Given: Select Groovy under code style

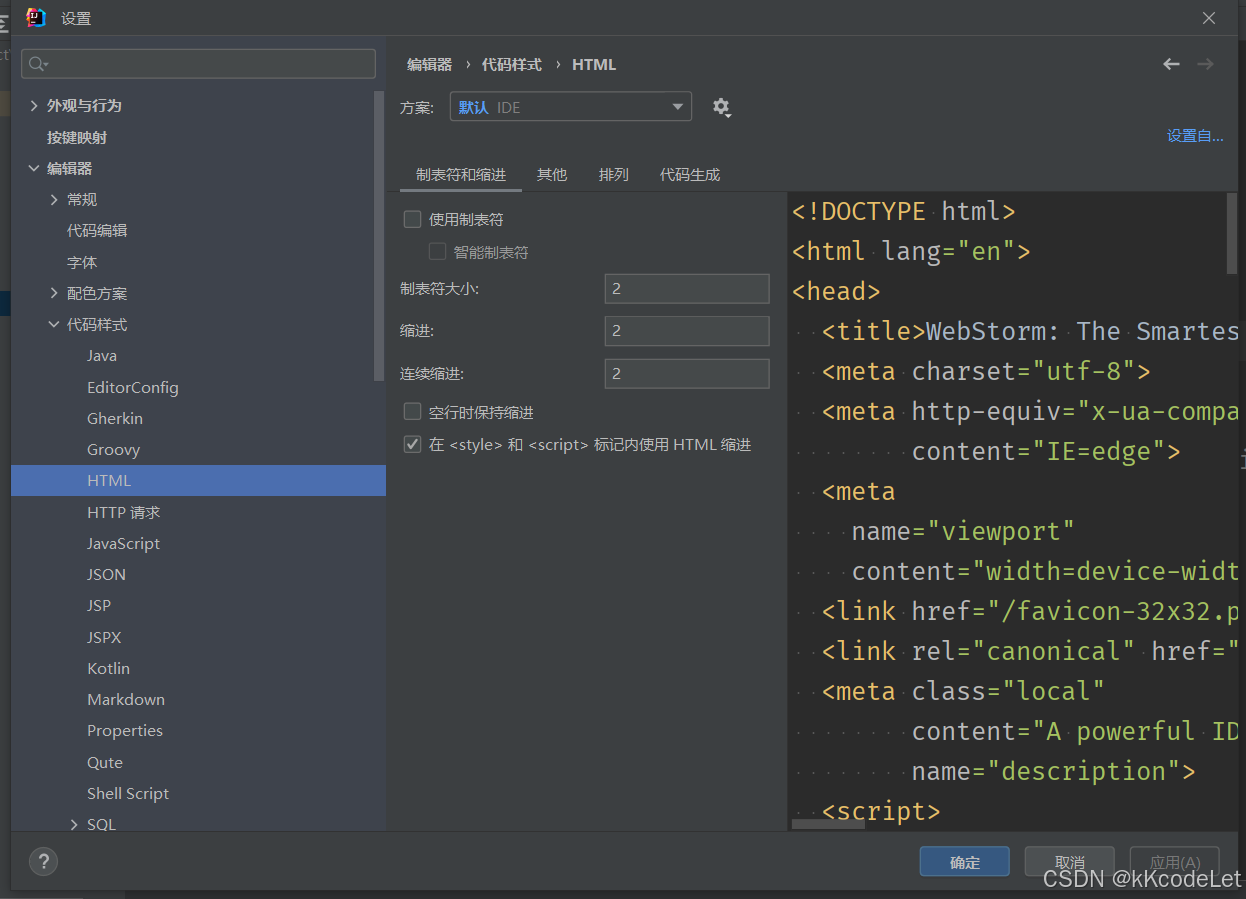Looking at the screenshot, I should tap(113, 450).
